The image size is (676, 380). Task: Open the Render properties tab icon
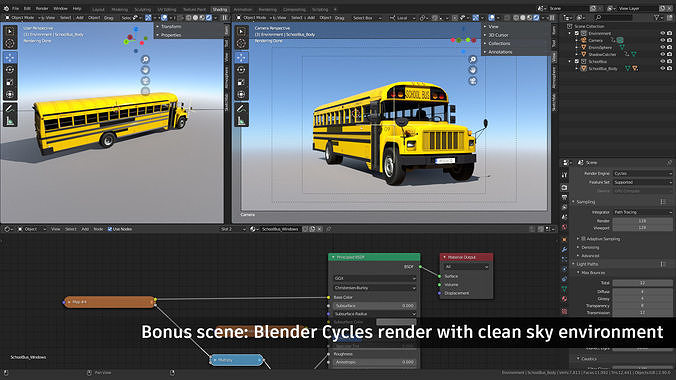click(564, 188)
